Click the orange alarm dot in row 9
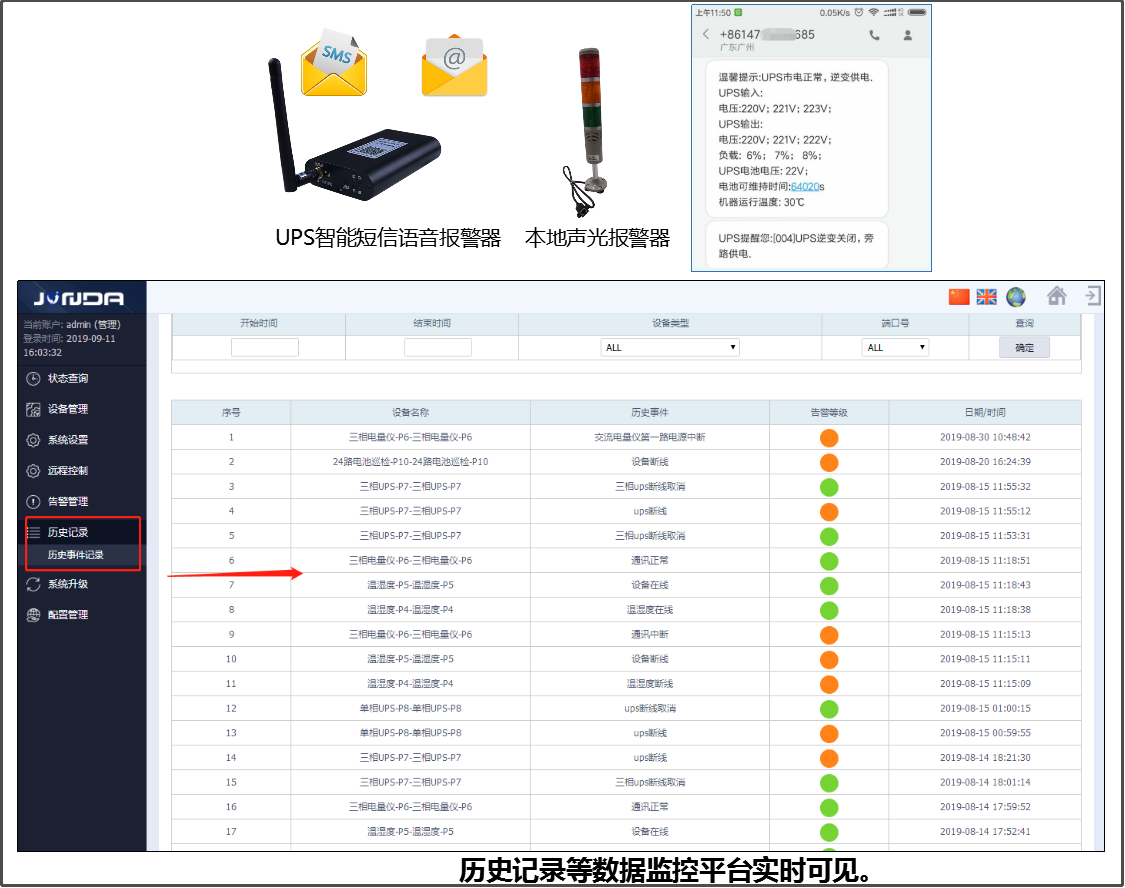This screenshot has width=1125, height=888. coord(829,635)
